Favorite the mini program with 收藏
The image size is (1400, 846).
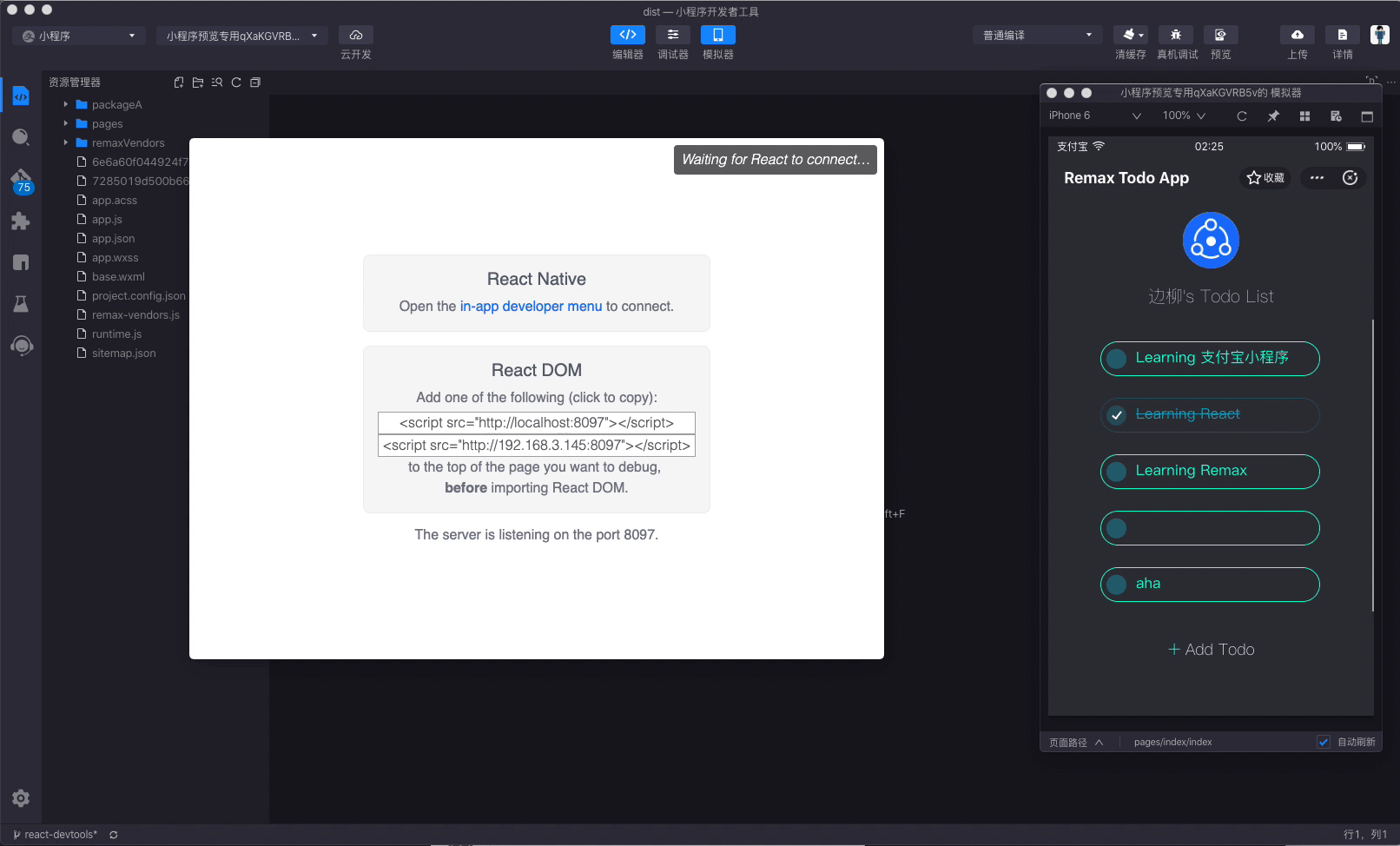[x=1265, y=178]
